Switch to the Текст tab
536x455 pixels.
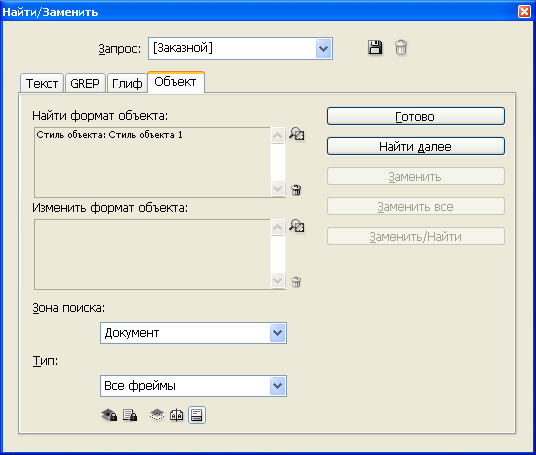(x=42, y=83)
